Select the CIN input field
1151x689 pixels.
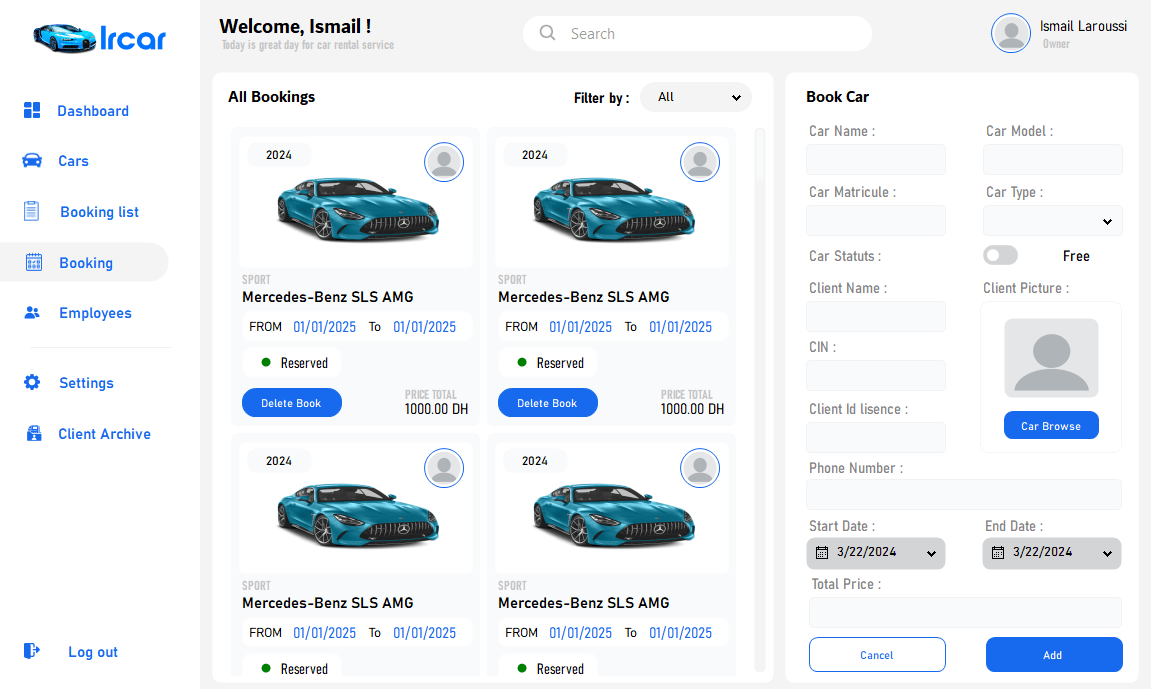(x=876, y=375)
